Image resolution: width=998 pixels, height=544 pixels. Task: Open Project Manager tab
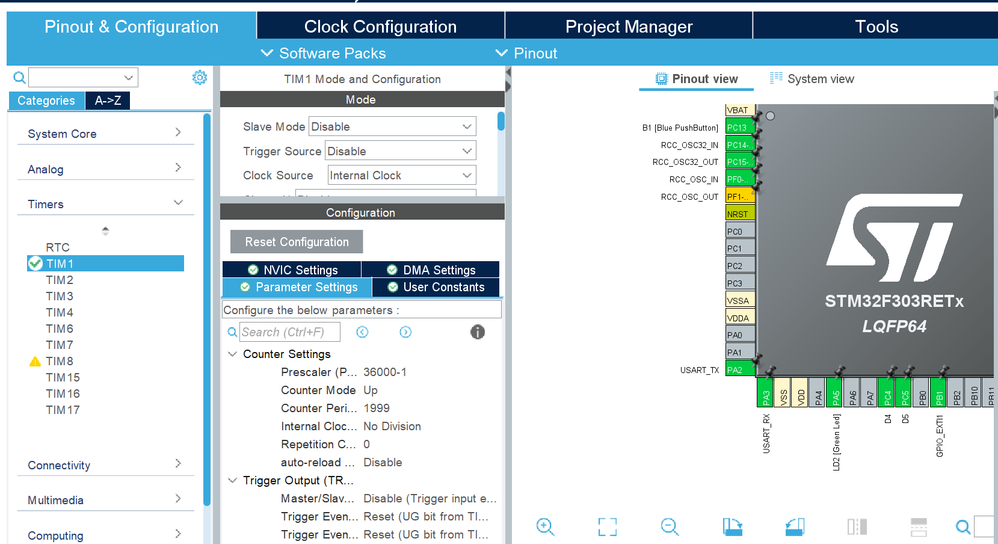click(x=629, y=27)
